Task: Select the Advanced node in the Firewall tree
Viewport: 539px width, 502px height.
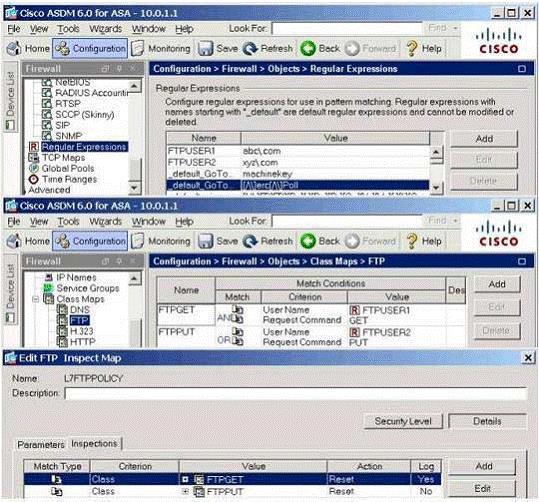Action: click(50, 190)
